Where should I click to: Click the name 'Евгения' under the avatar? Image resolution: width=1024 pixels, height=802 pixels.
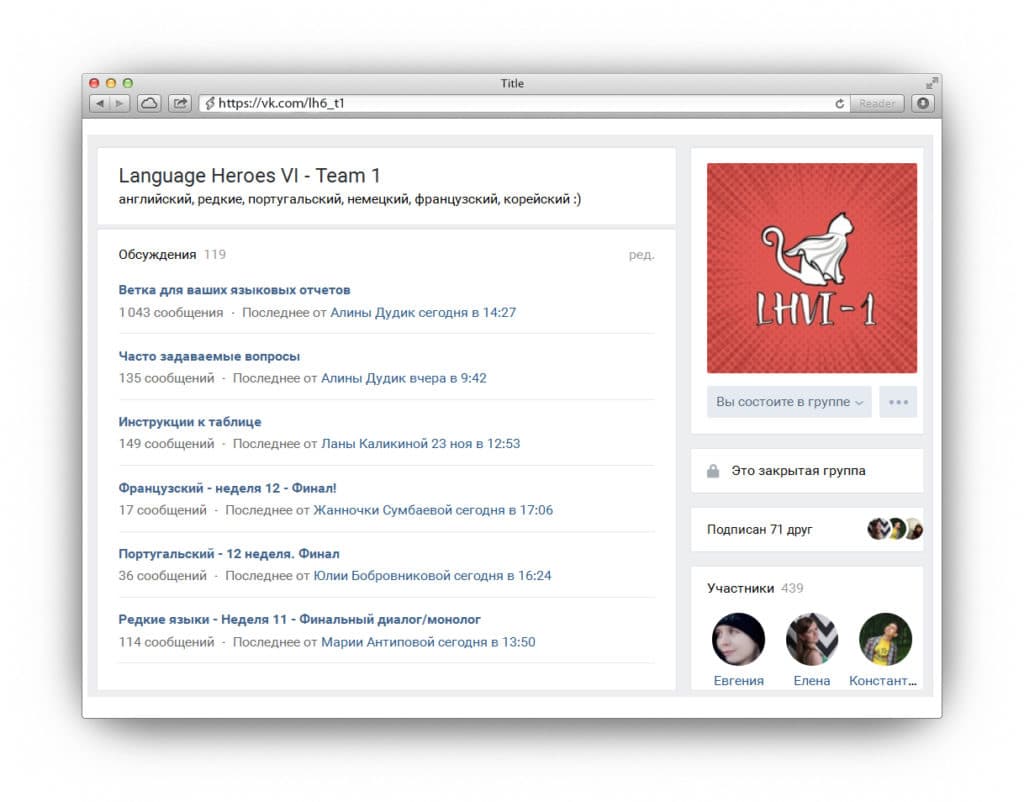[x=739, y=681]
